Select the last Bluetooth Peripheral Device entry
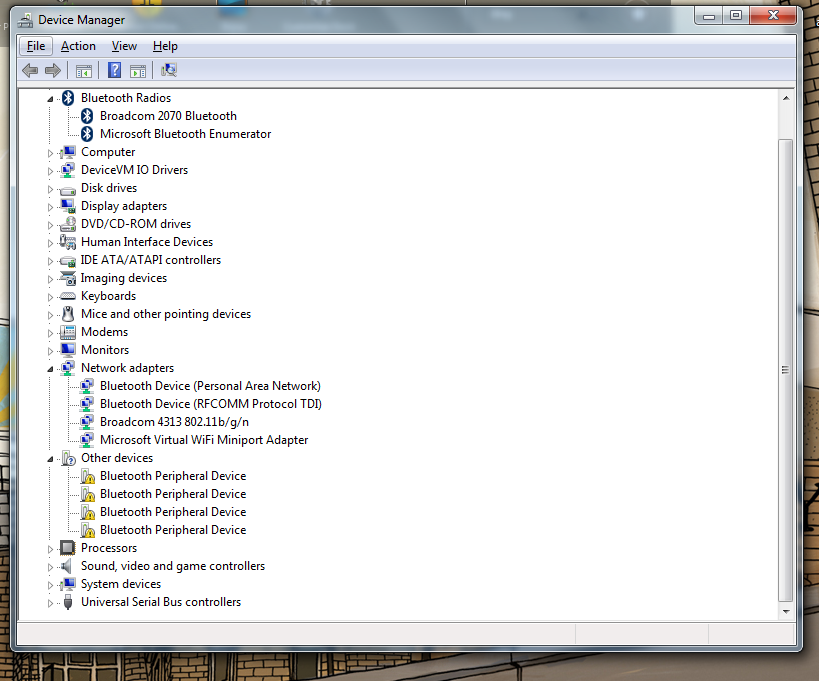The height and width of the screenshot is (681, 819). pos(173,530)
